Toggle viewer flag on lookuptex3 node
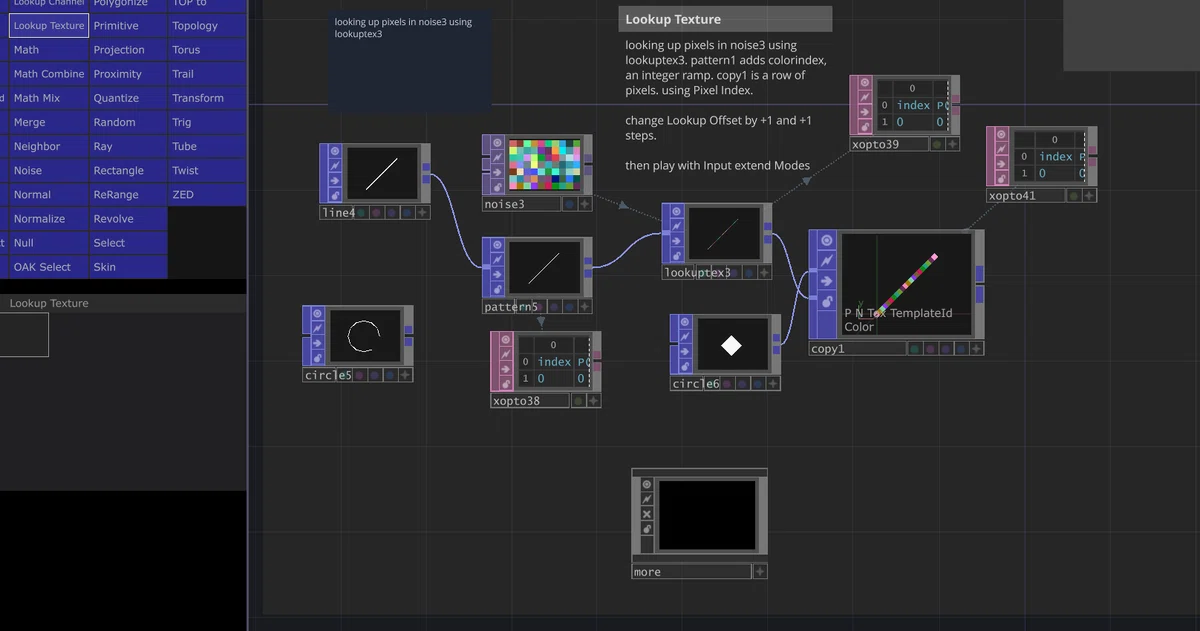The height and width of the screenshot is (631, 1200). (677, 212)
